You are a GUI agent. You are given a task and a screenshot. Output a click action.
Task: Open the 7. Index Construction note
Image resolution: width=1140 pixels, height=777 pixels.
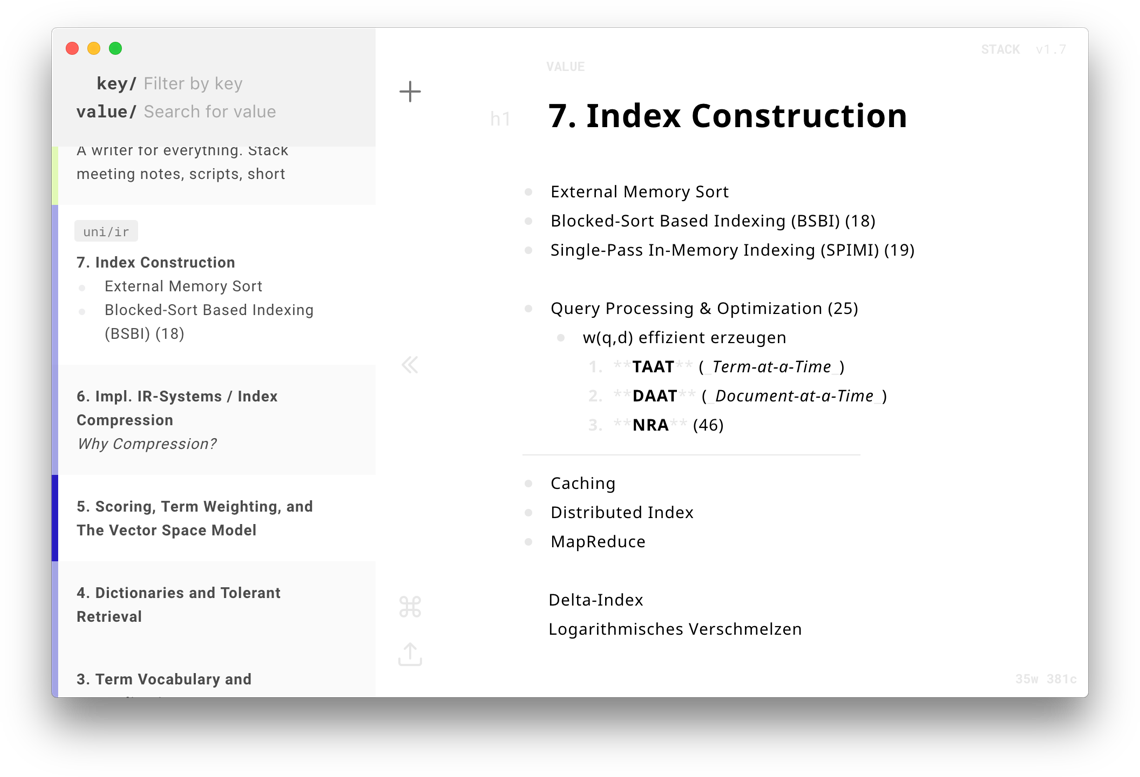click(156, 263)
